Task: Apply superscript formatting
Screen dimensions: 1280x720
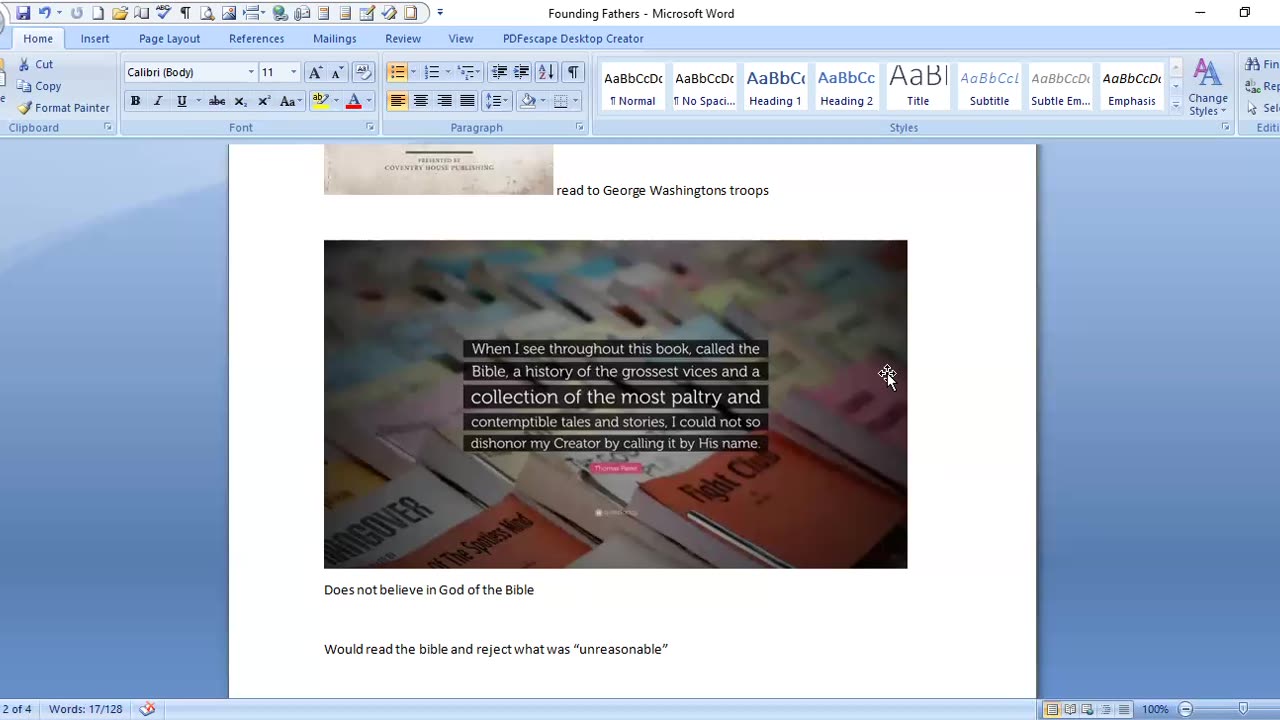Action: (264, 101)
